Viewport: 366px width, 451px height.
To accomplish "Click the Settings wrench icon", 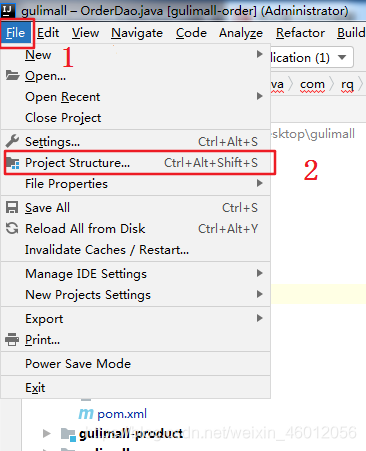I will [x=12, y=141].
